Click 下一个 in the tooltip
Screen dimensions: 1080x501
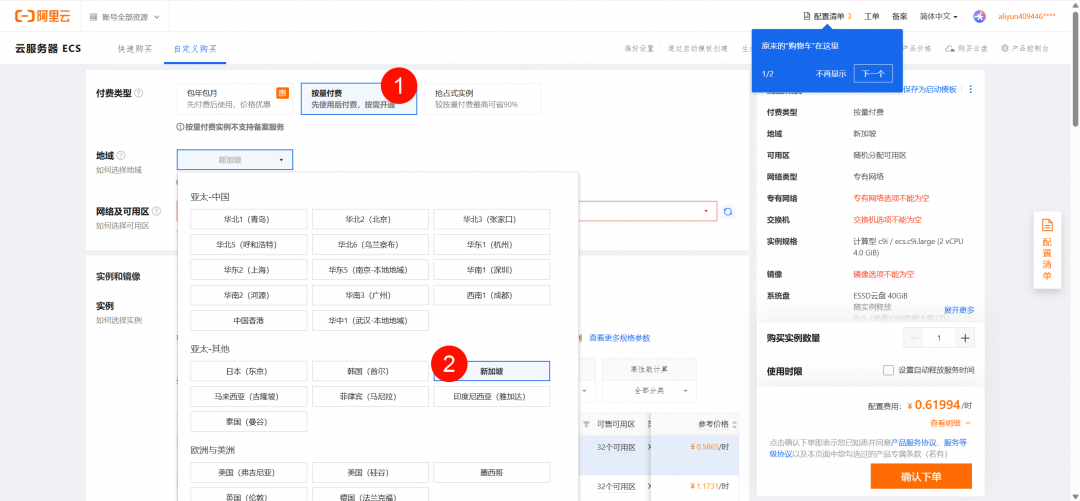pos(873,74)
